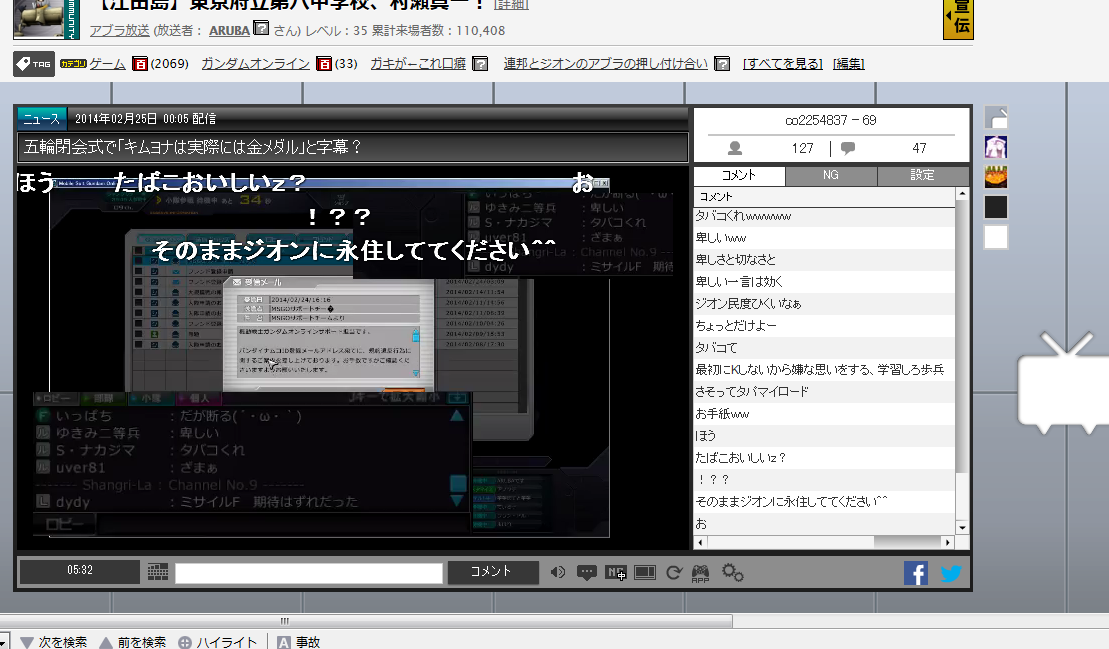
Task: Click the ニュース label on the news ticker
Action: 41,118
